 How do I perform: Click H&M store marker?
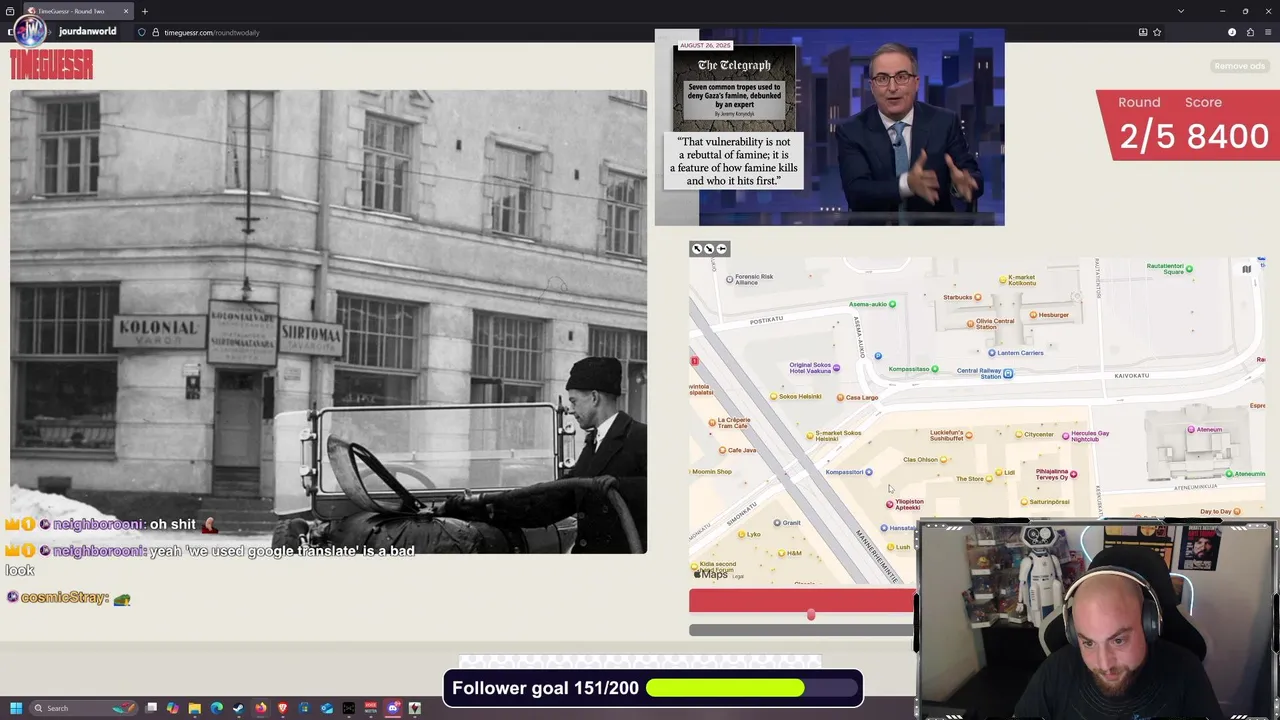point(780,553)
